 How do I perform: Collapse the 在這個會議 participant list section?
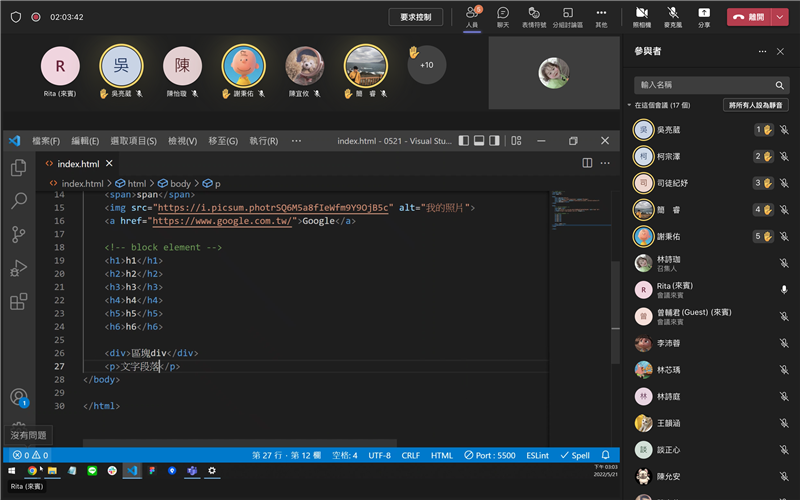click(x=629, y=104)
